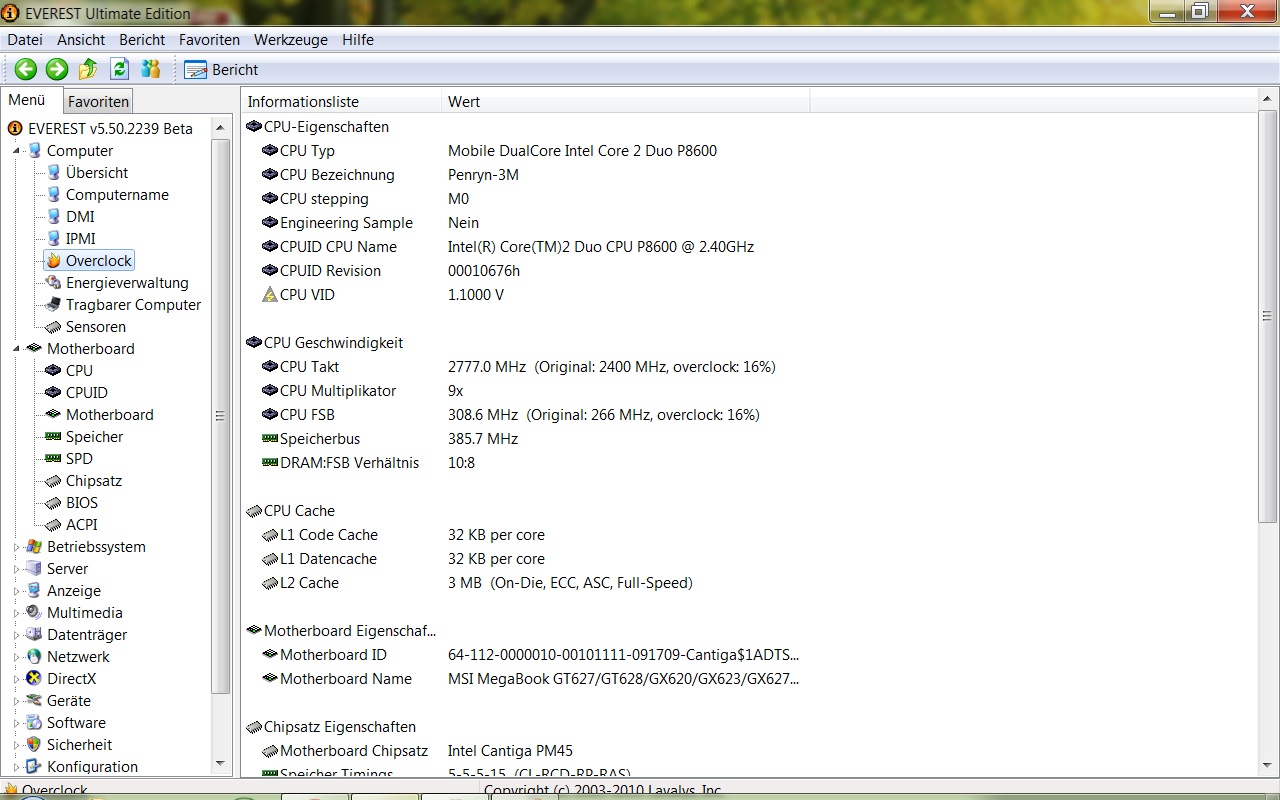Expand the Server tree node
The height and width of the screenshot is (800, 1280).
17,569
